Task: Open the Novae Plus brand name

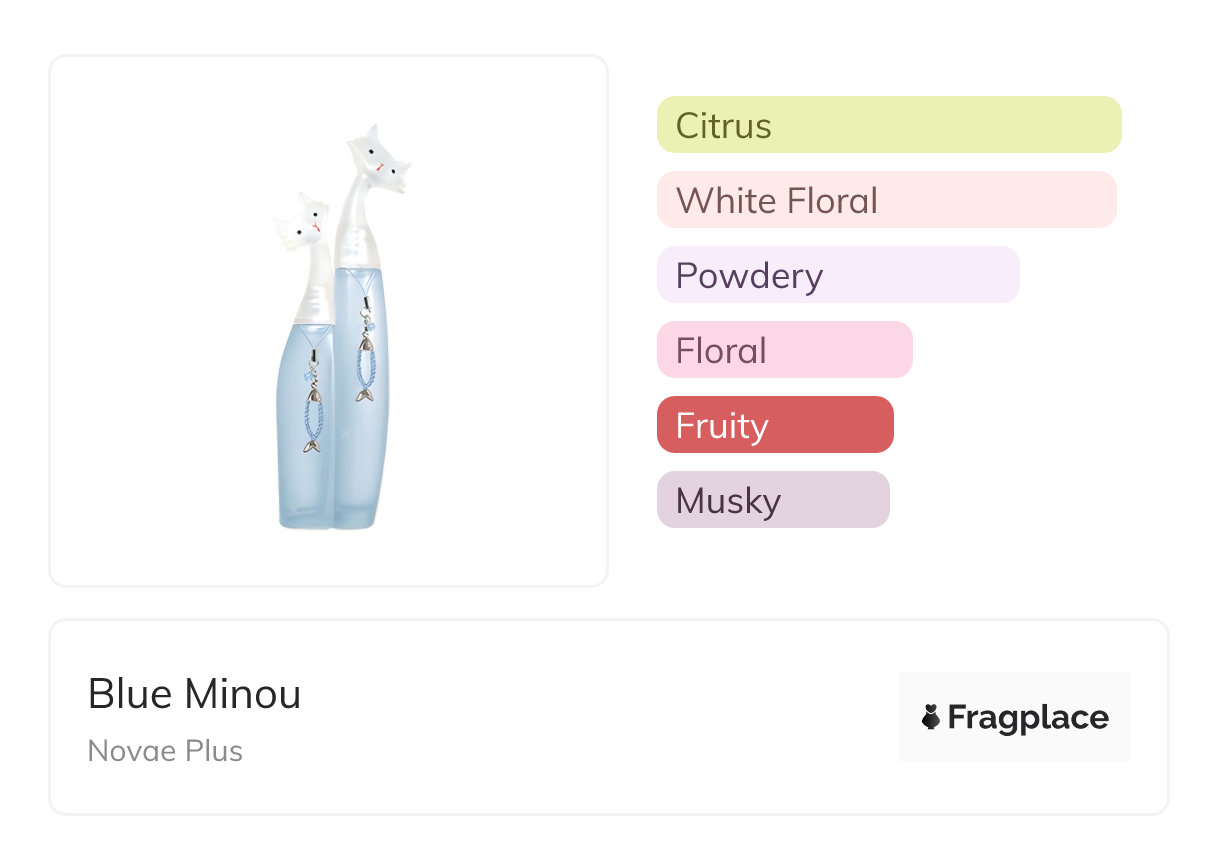Action: 165,751
